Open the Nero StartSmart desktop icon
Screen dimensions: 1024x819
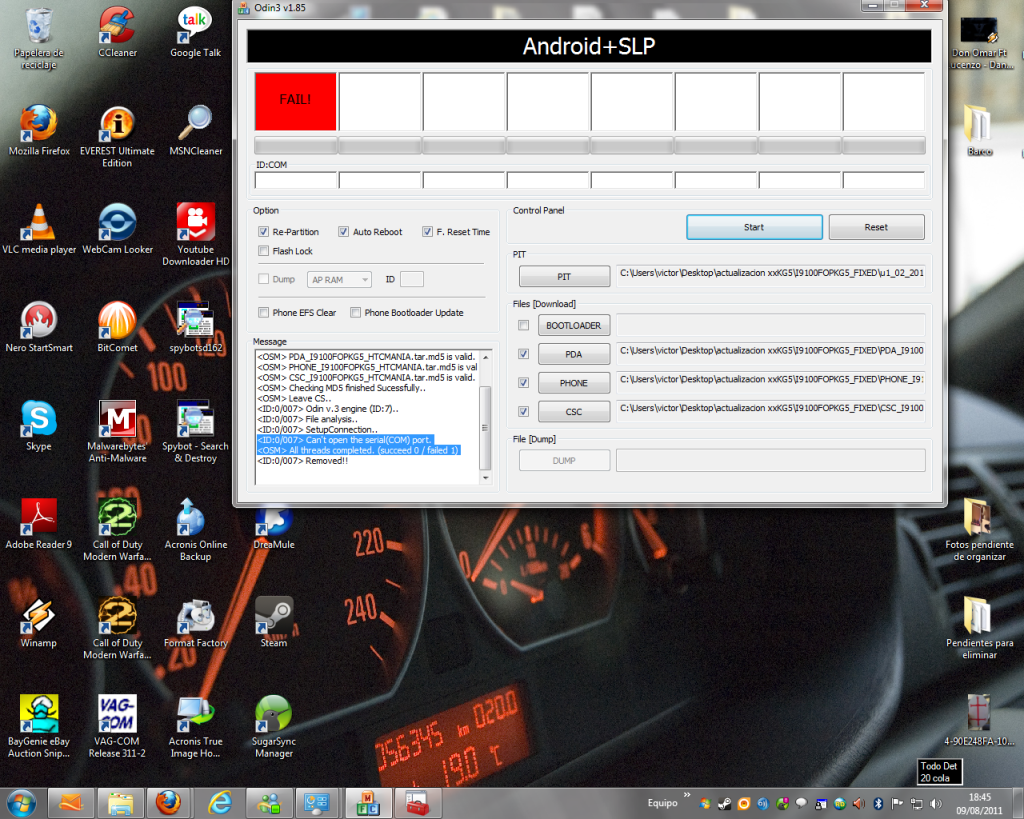(38, 321)
